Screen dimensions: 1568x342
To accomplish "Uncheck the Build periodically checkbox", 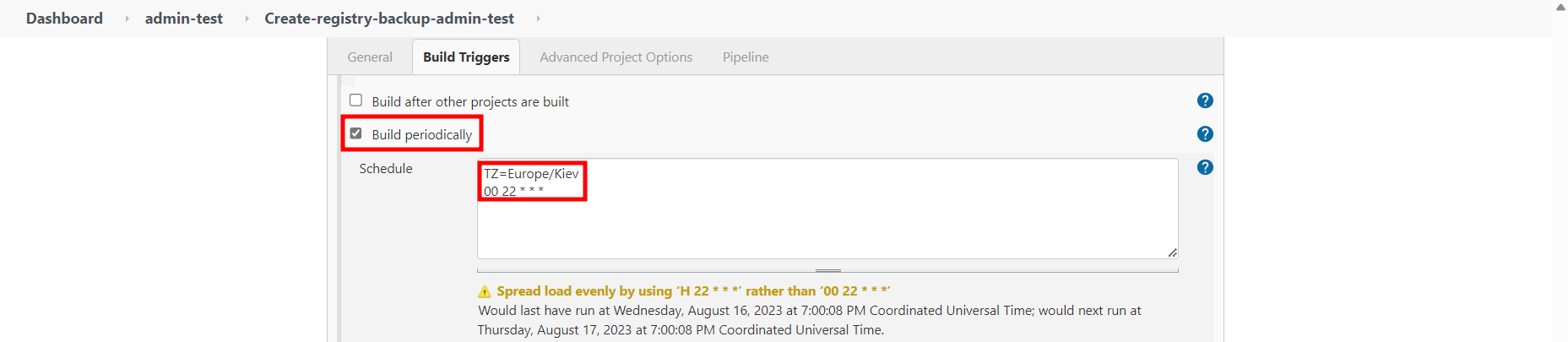I will 355,133.
